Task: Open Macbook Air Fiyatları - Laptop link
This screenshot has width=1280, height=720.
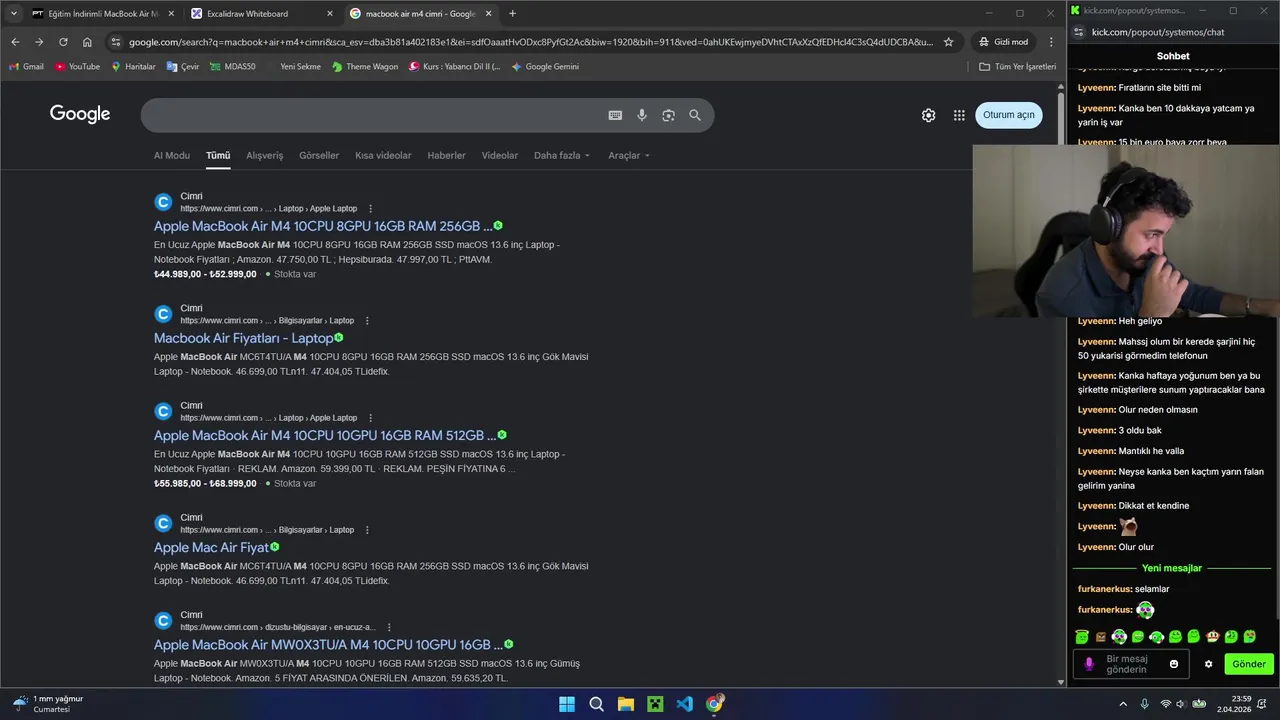Action: pyautogui.click(x=243, y=338)
